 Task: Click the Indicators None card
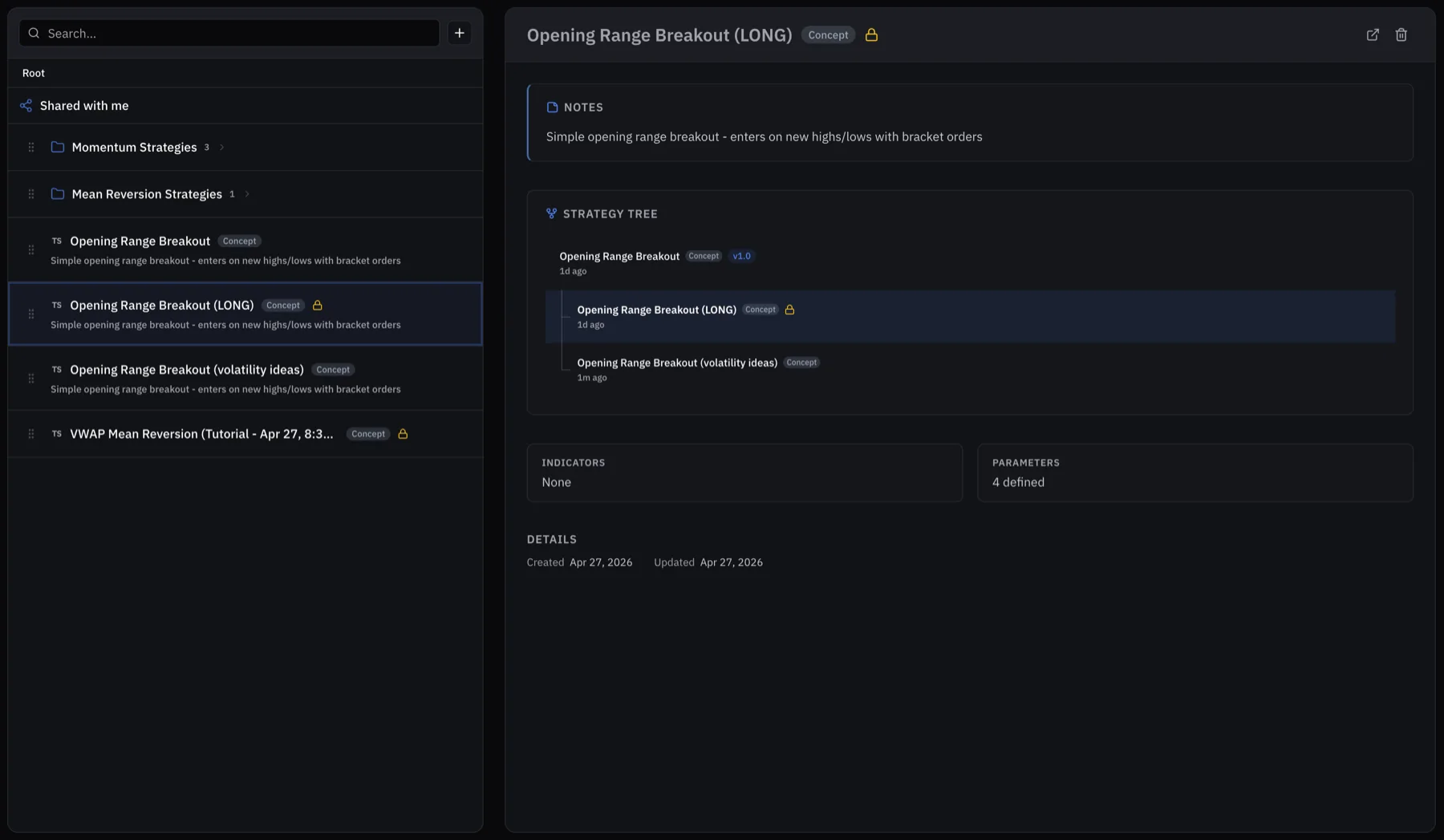point(744,473)
